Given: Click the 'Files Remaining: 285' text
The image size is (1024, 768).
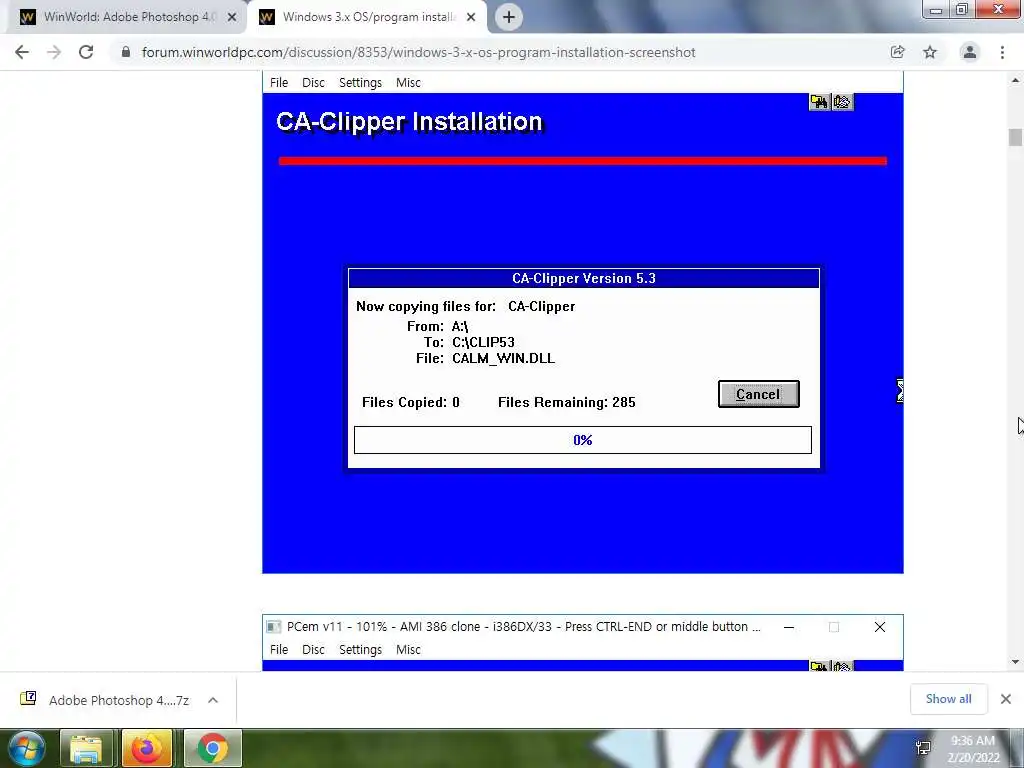Looking at the screenshot, I should tap(566, 402).
